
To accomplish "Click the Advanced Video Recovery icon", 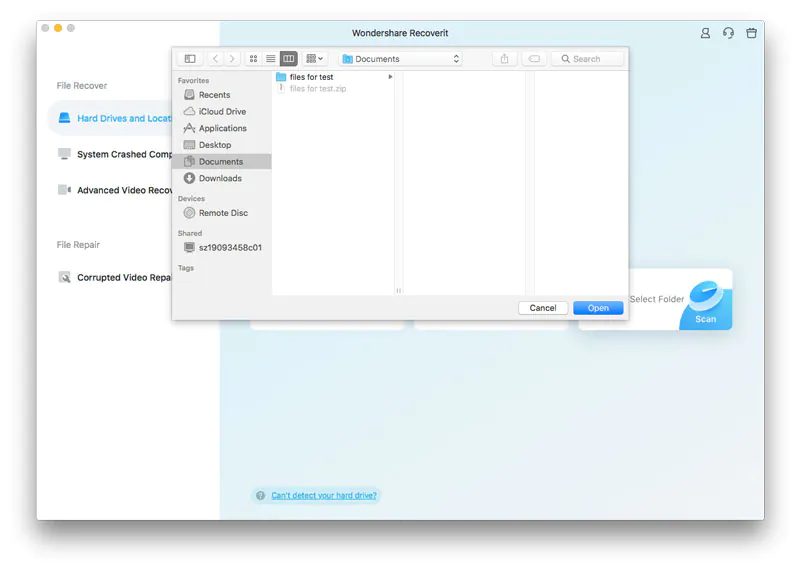I will coord(64,190).
